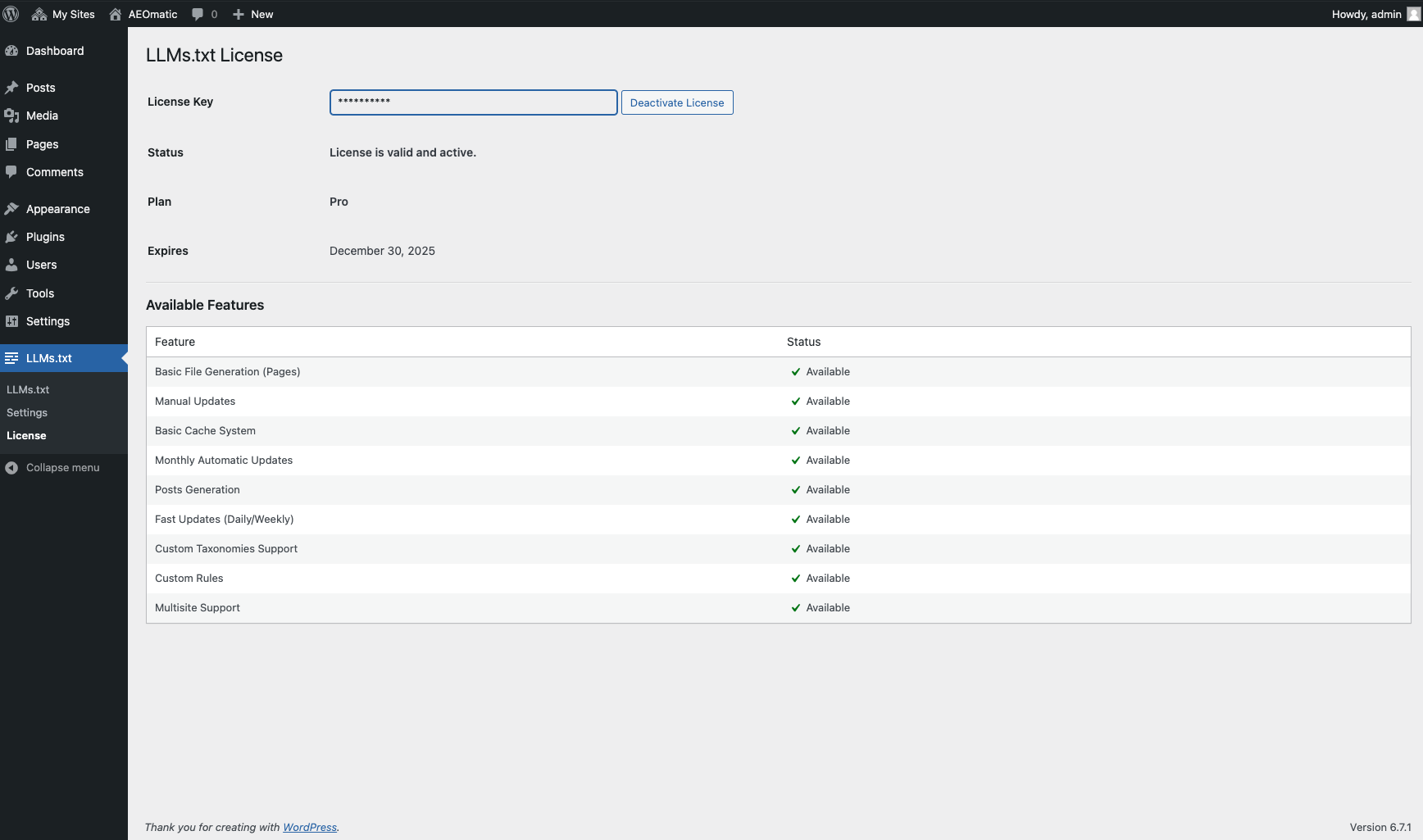Click checkmark icon in Custom Rules row
The width and height of the screenshot is (1423, 840).
pos(795,579)
